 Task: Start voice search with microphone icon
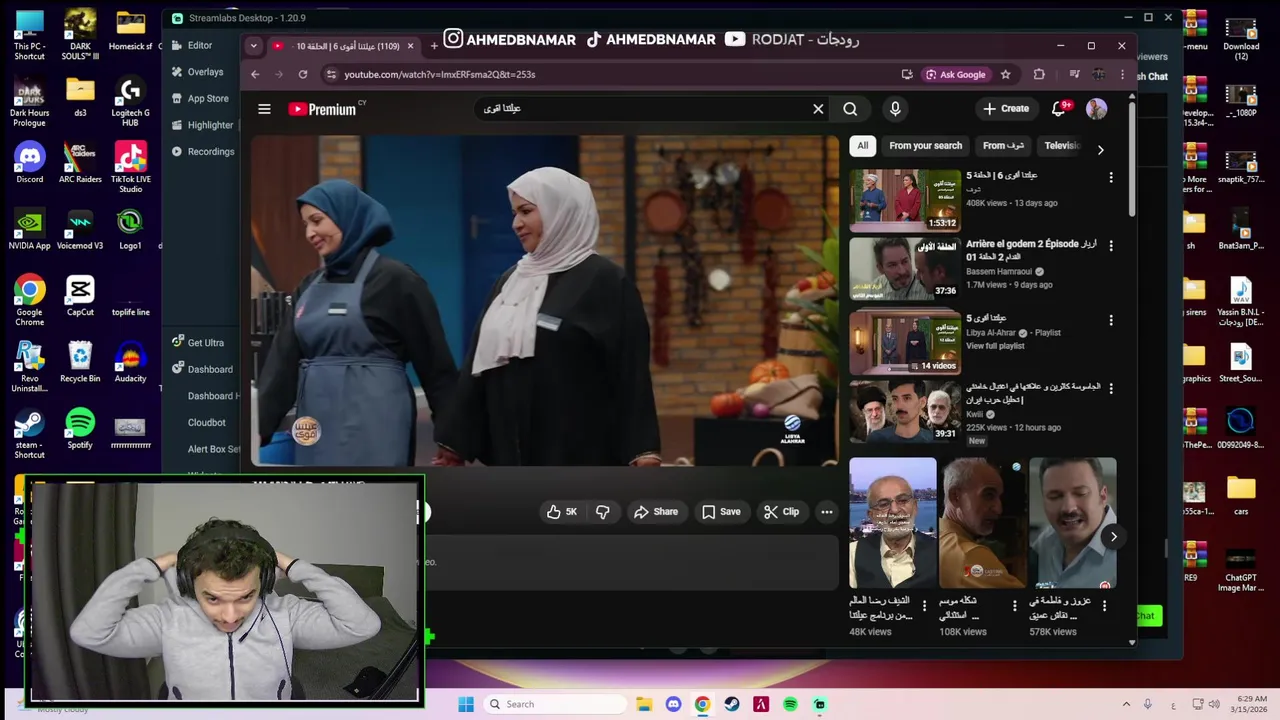pyautogui.click(x=895, y=109)
